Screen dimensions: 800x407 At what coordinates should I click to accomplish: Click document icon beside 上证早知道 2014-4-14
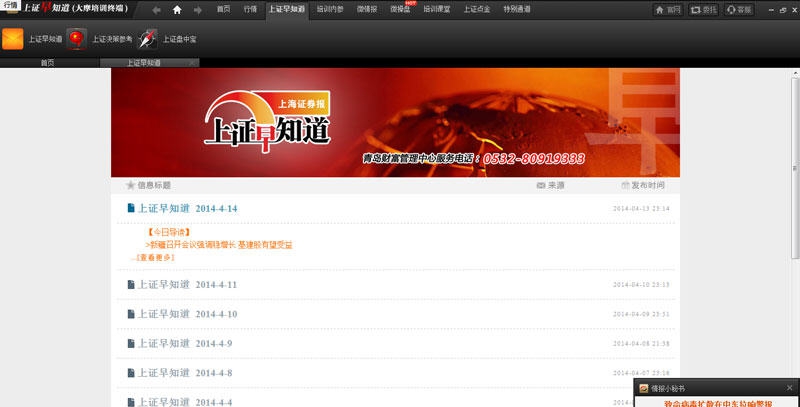coord(131,208)
